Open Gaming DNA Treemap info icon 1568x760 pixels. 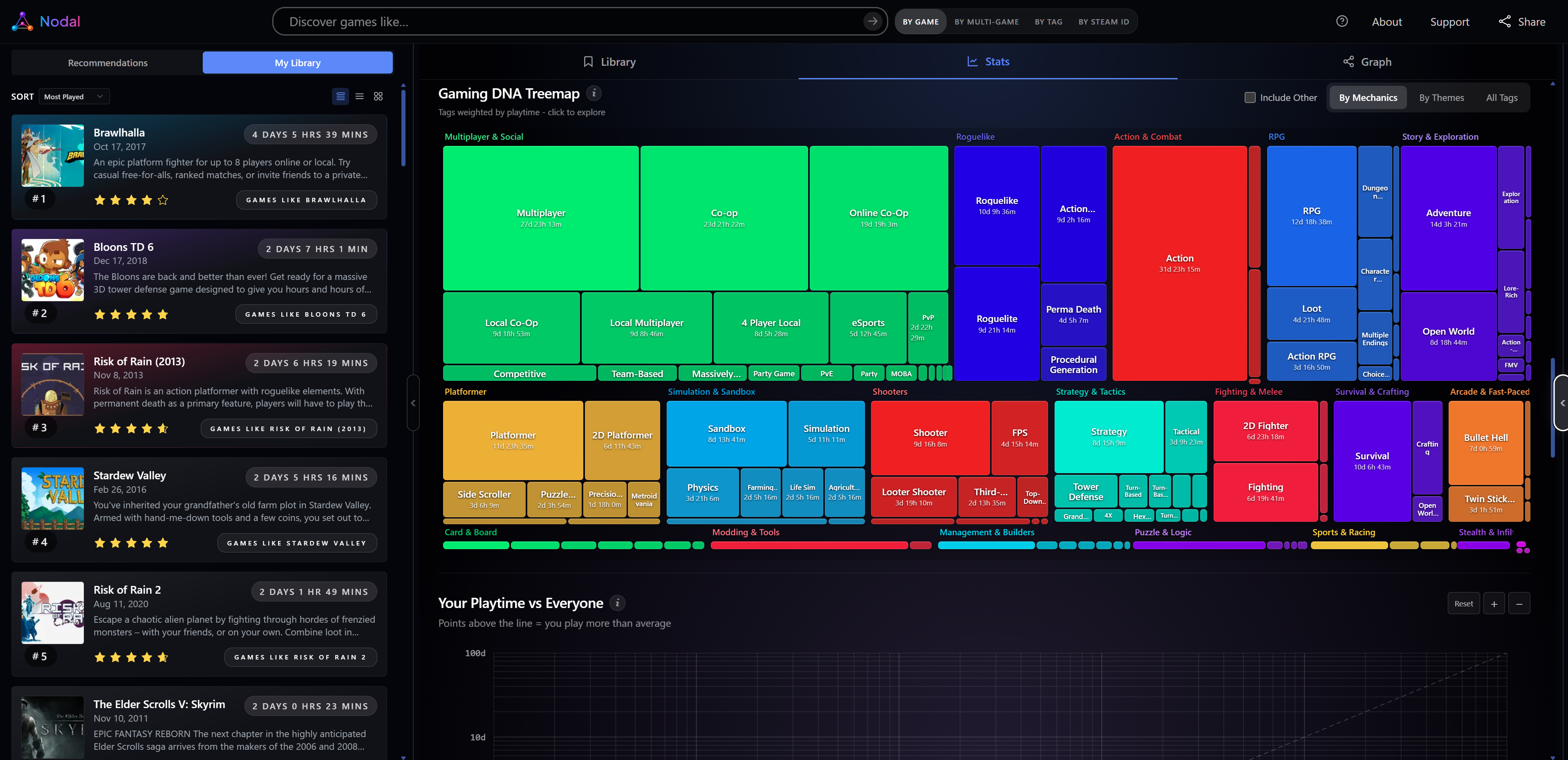(x=594, y=93)
